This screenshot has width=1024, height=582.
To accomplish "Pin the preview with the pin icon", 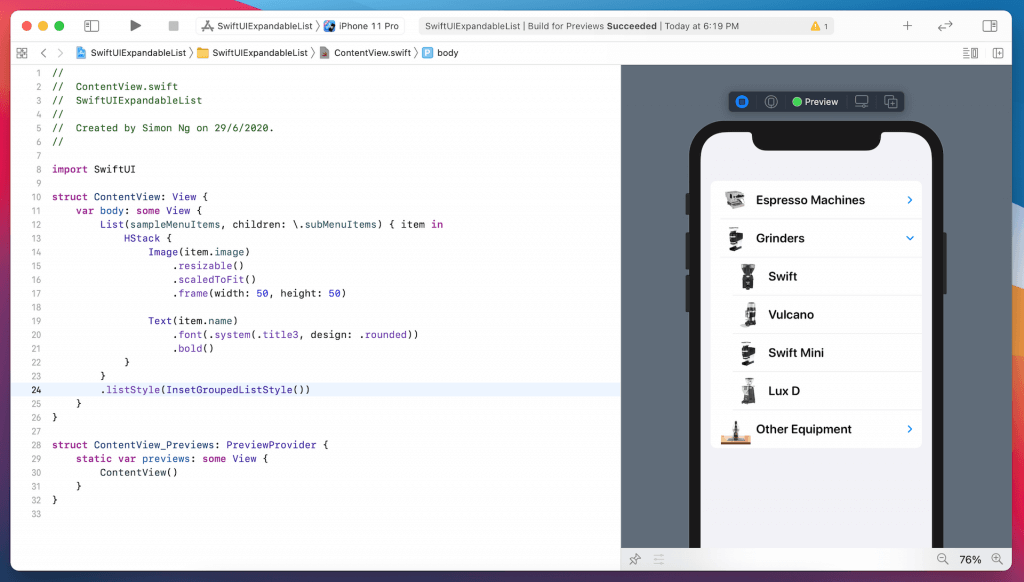I will coord(635,560).
